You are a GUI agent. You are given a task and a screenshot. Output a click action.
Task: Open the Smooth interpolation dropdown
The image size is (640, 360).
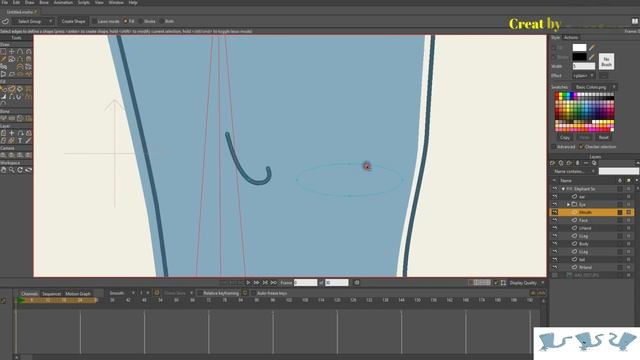tap(121, 293)
